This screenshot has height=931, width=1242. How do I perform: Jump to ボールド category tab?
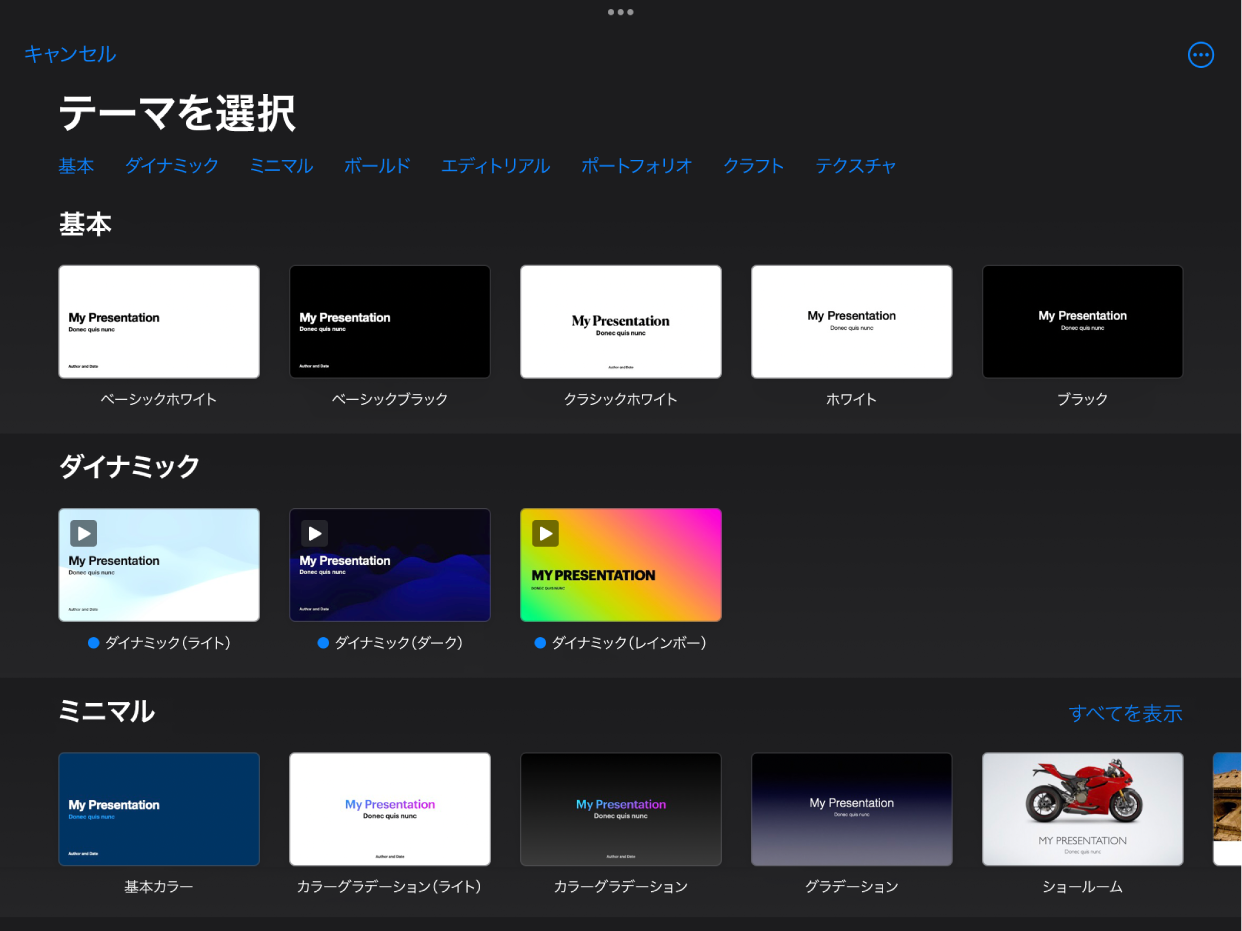tap(377, 166)
